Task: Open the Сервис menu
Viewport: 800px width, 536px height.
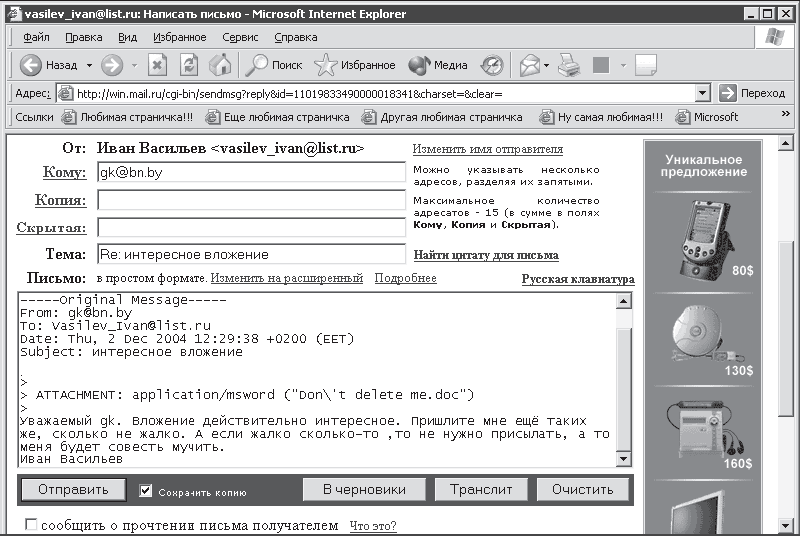Action: [240, 37]
